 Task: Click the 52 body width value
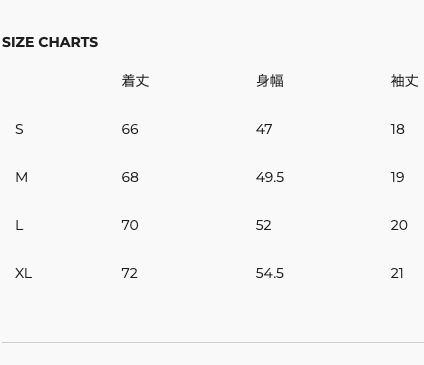coord(263,225)
